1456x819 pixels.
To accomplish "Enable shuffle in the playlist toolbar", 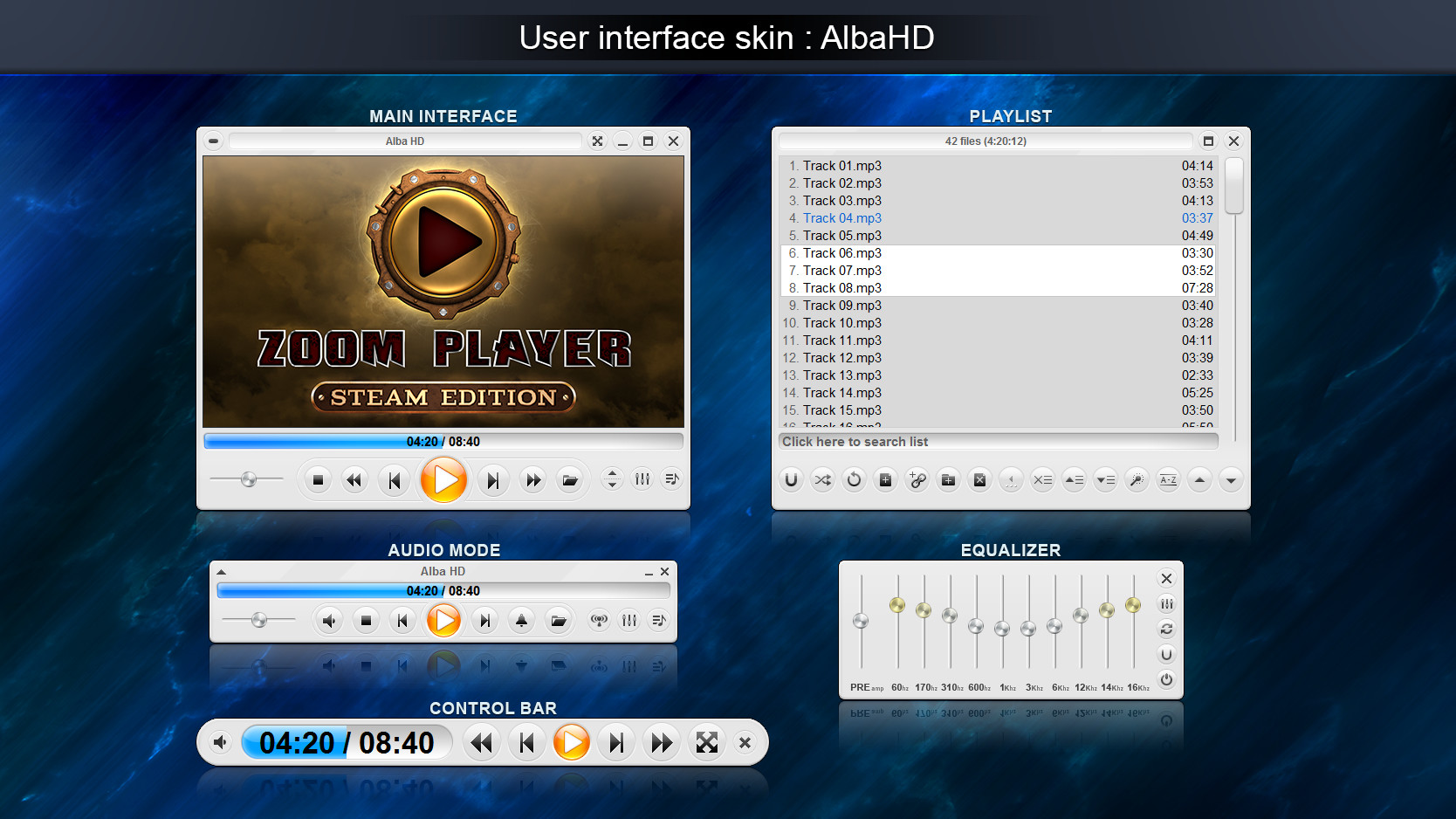I will [822, 479].
